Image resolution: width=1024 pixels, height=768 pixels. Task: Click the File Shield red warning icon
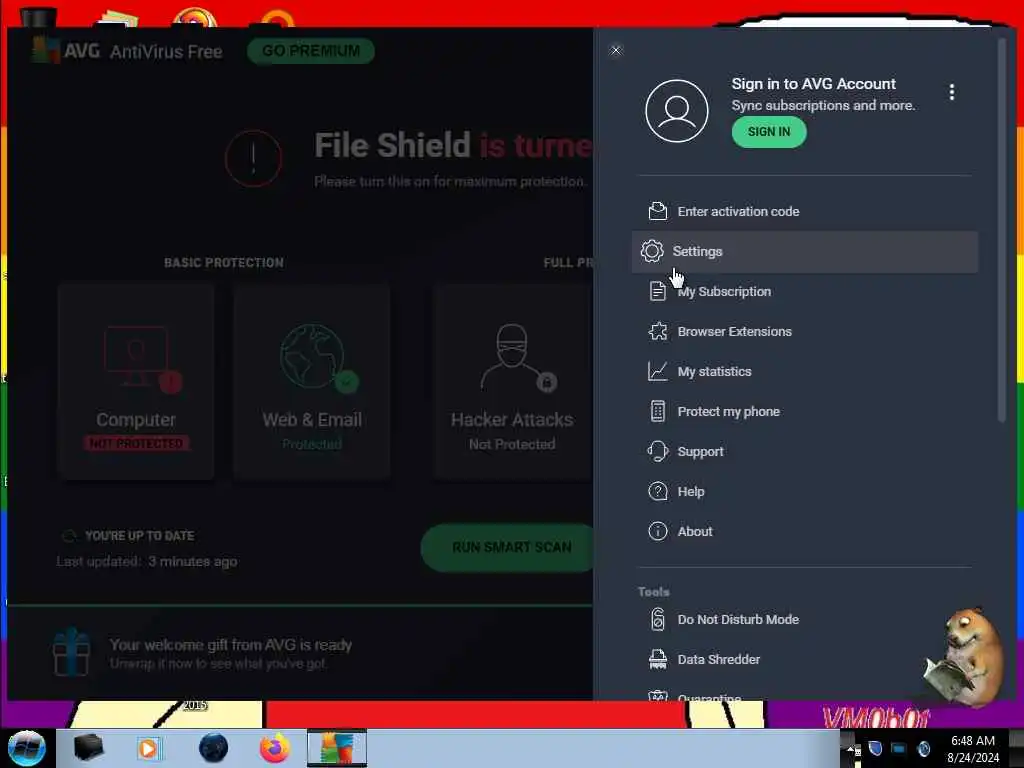[253, 158]
